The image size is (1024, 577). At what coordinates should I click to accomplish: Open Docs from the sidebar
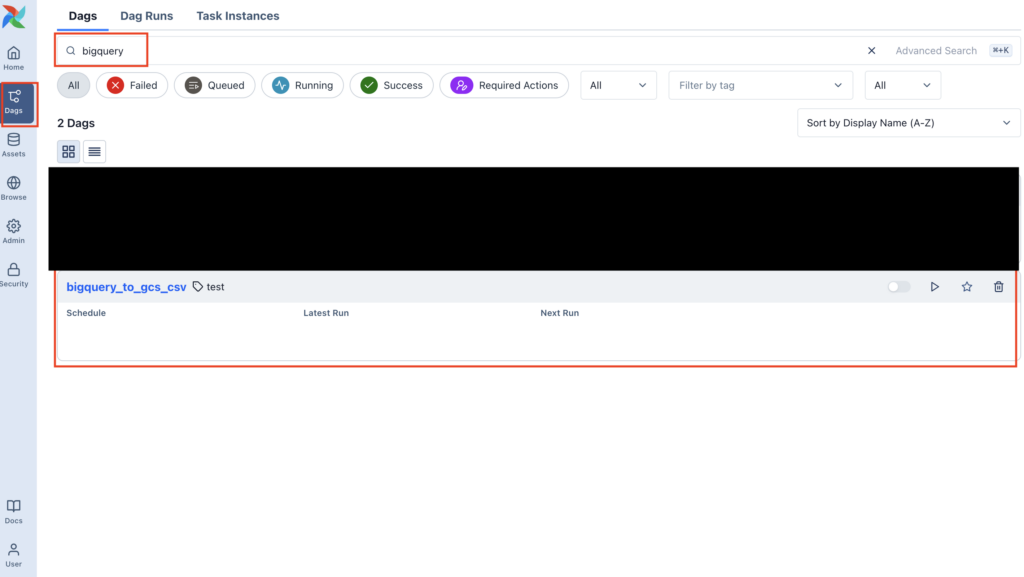coord(14,512)
